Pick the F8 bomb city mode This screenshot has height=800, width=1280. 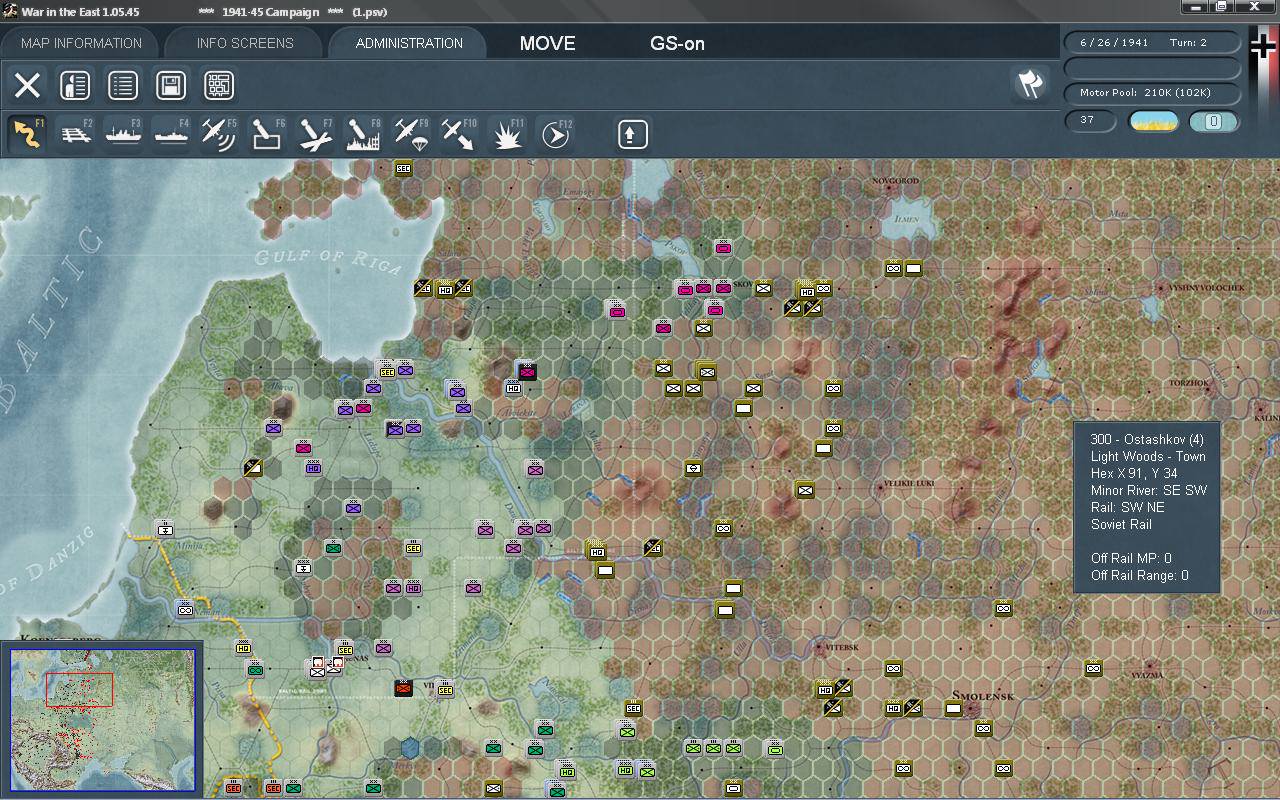pyautogui.click(x=363, y=134)
